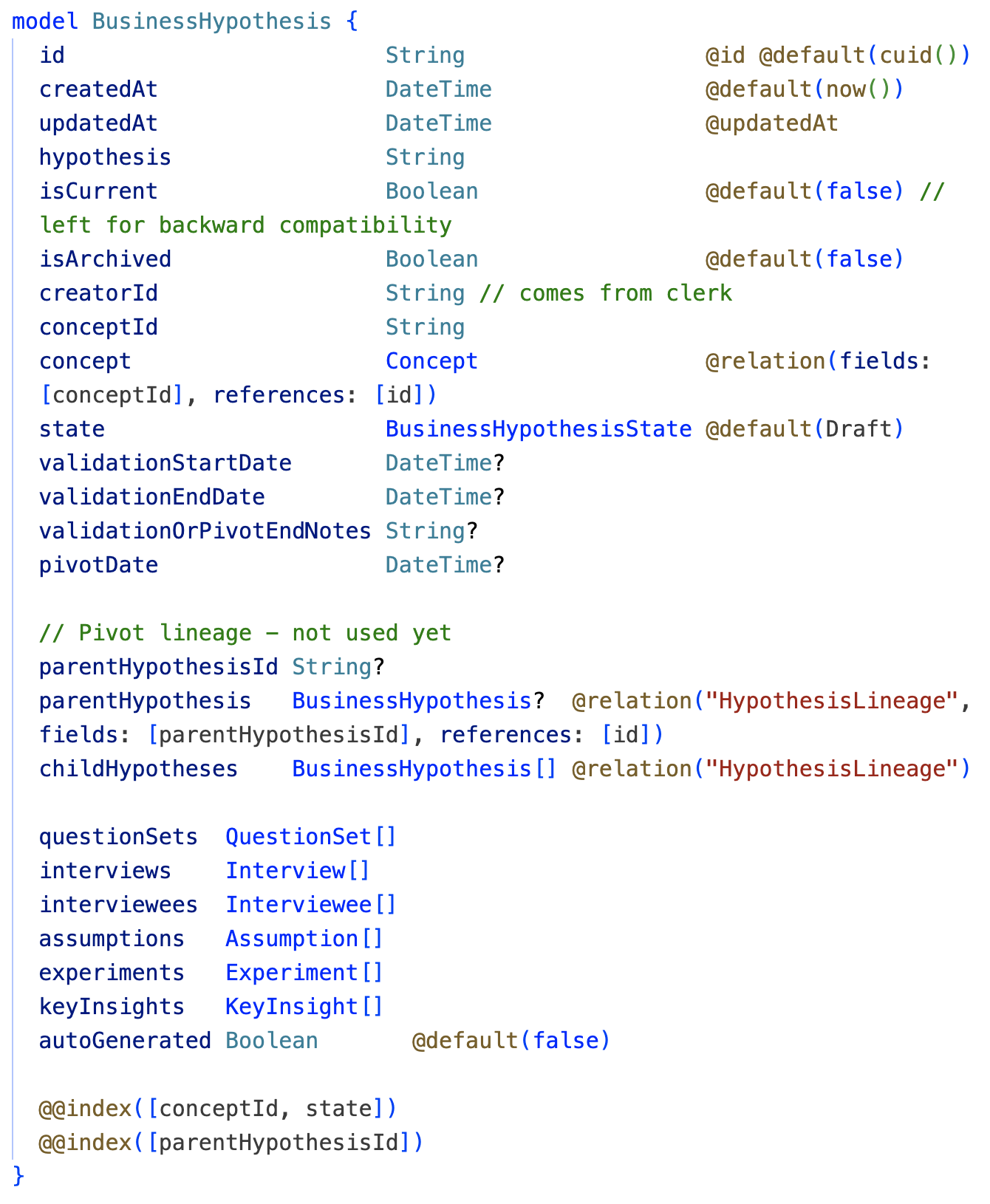This screenshot has width=990, height=1204.
Task: Place the cursor on the validationOrPivotEndNotes field
Action: coord(205,531)
